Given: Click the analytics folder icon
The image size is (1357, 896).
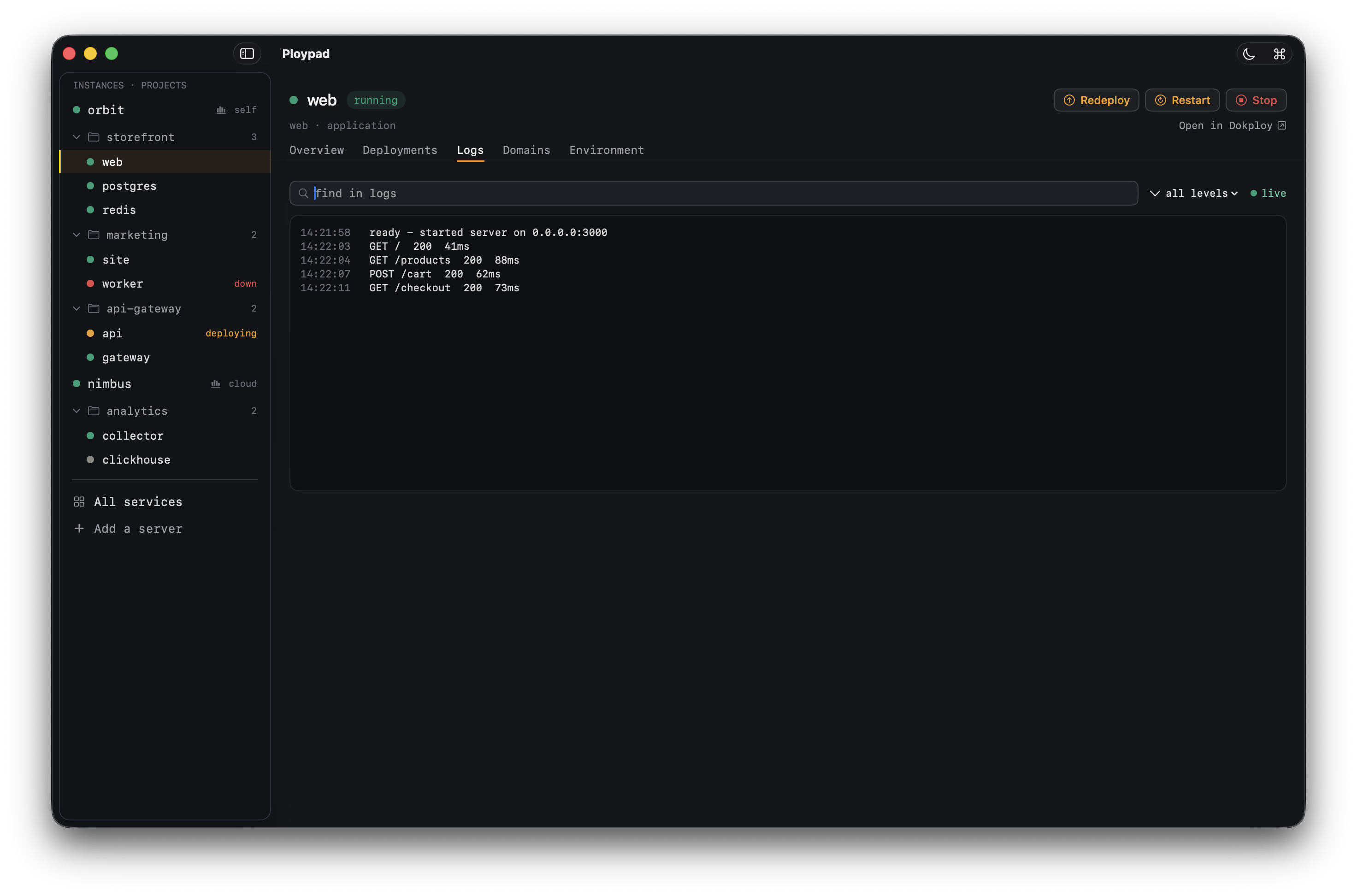Looking at the screenshot, I should click(94, 411).
